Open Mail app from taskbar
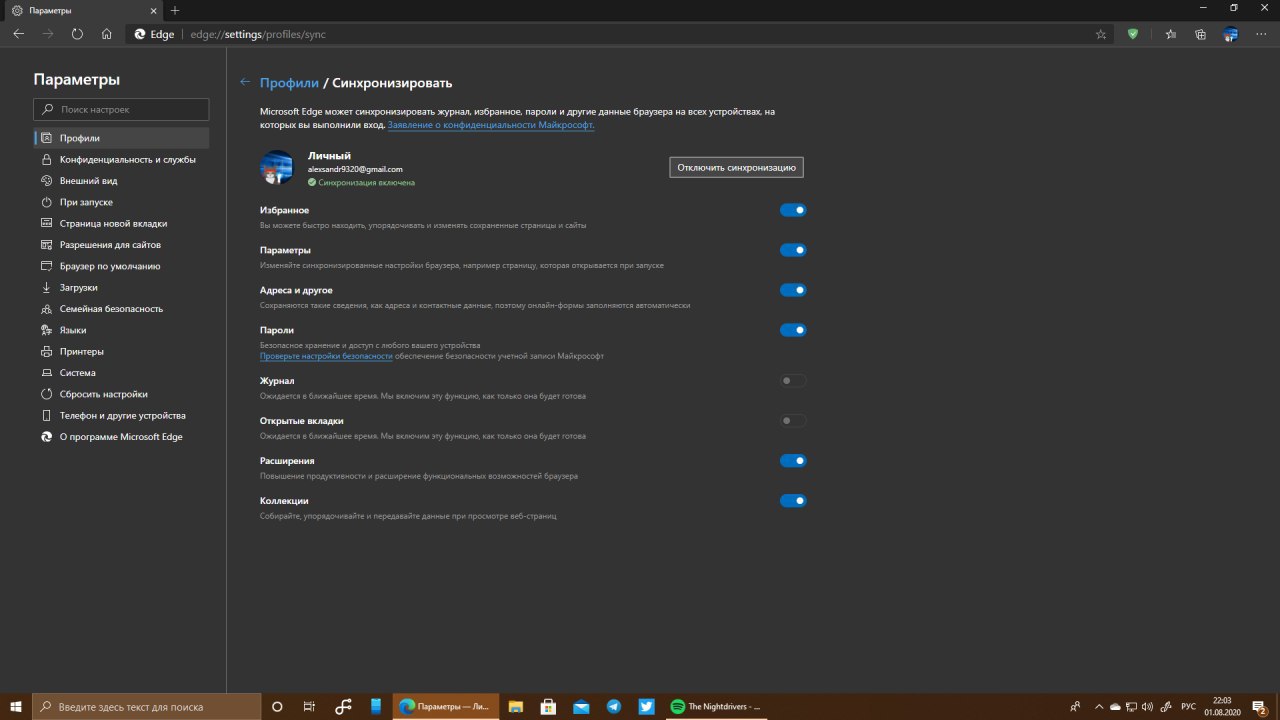This screenshot has width=1280, height=720. pos(581,706)
